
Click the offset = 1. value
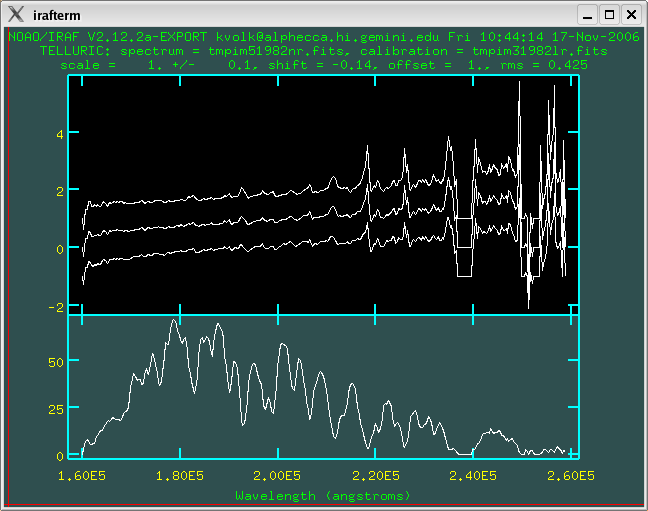pos(438,65)
